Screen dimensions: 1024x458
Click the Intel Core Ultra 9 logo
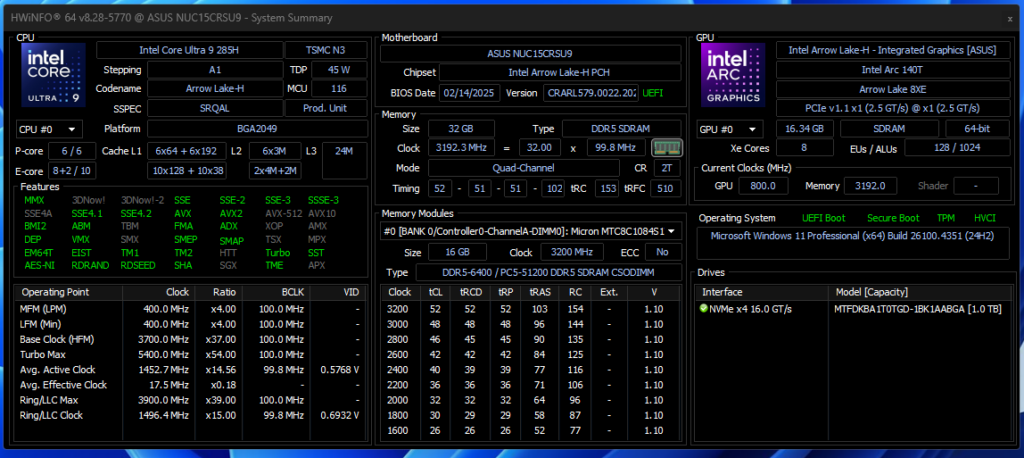point(54,74)
